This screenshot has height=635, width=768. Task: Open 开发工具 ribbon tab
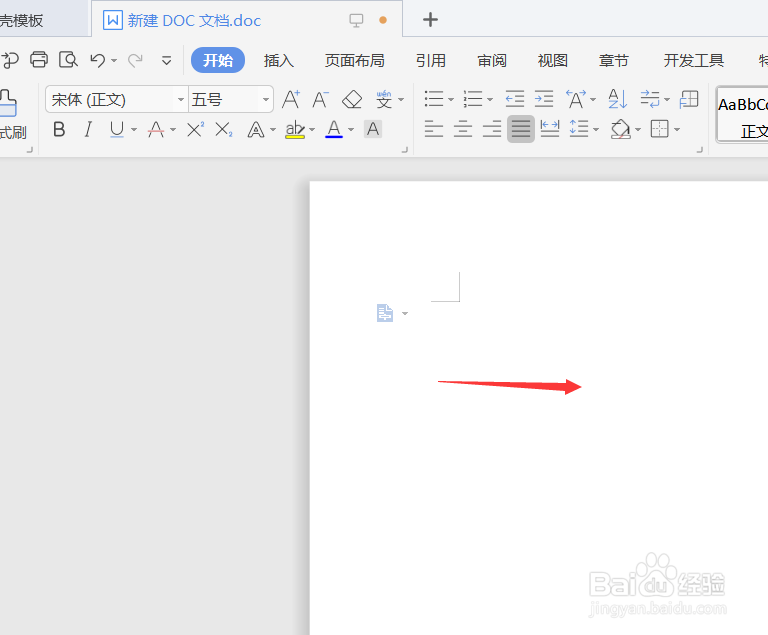[x=694, y=60]
